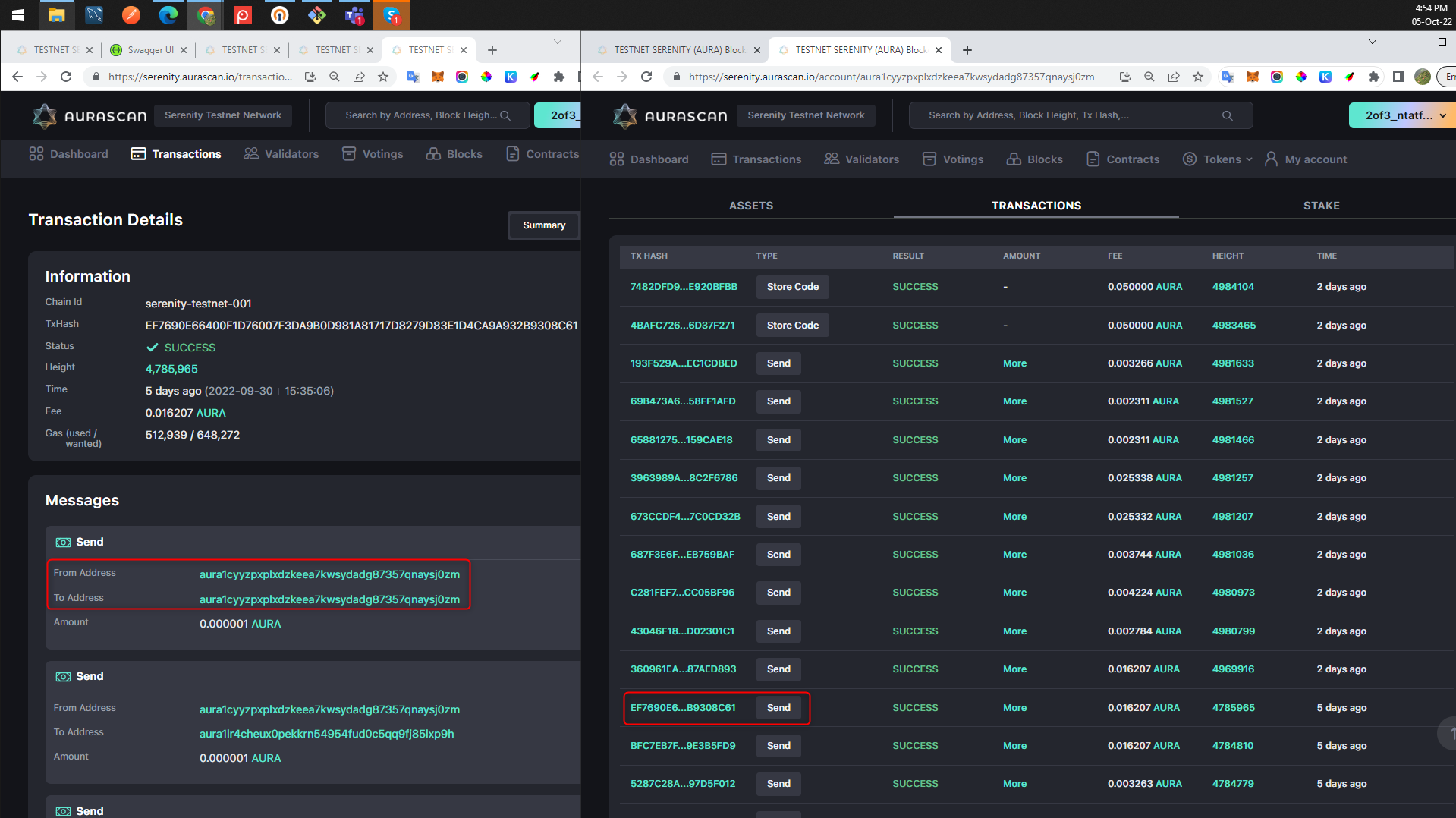Switch to Swagger UI browser tab

click(148, 50)
